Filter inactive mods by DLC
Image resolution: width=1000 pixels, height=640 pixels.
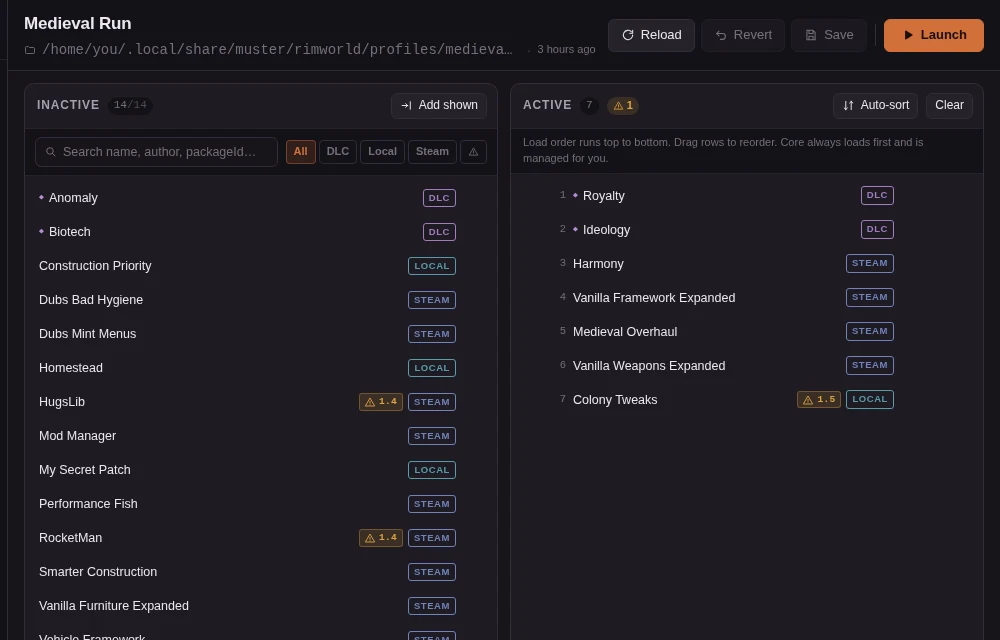(x=337, y=152)
